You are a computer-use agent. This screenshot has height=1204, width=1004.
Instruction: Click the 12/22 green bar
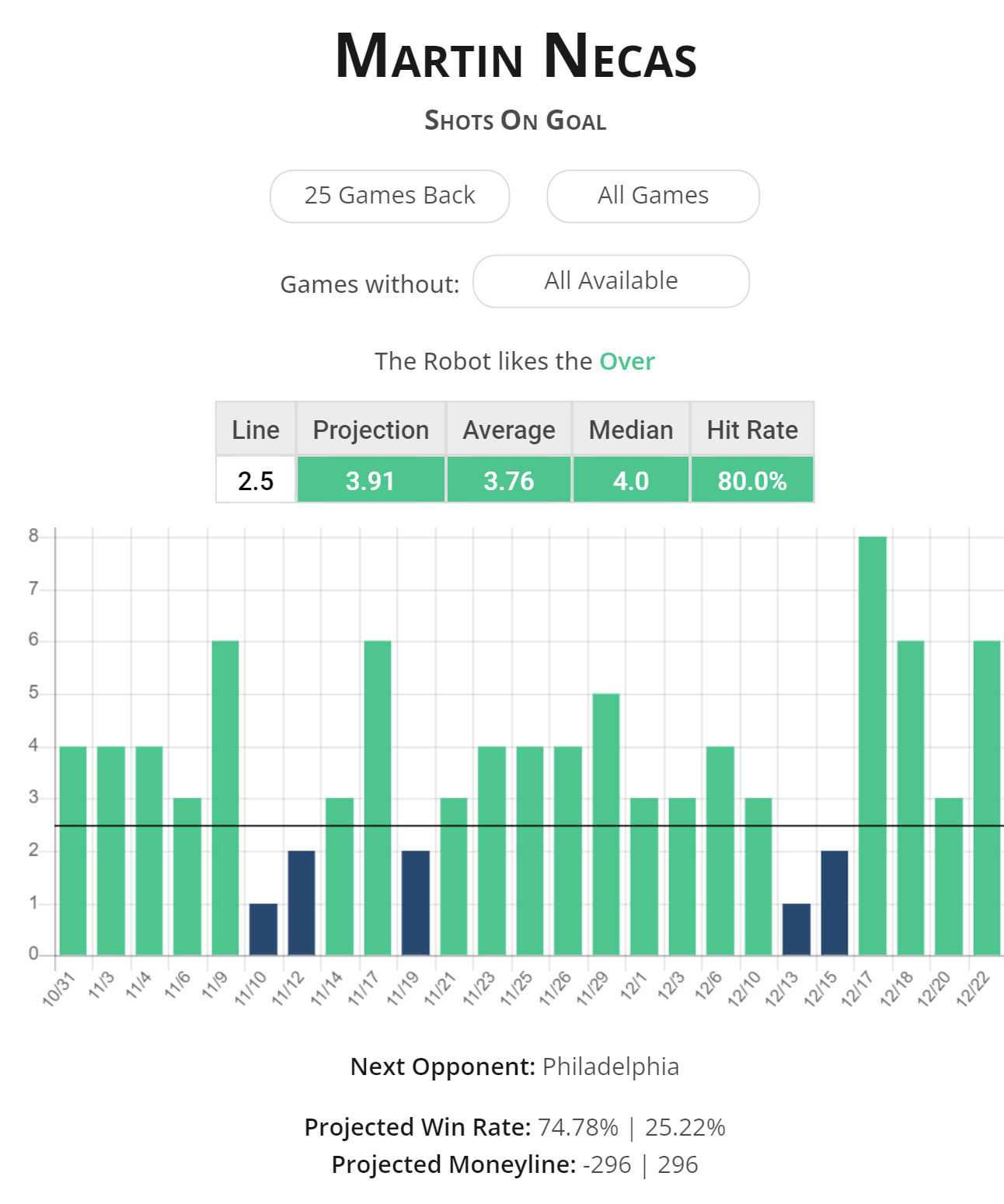(x=987, y=798)
